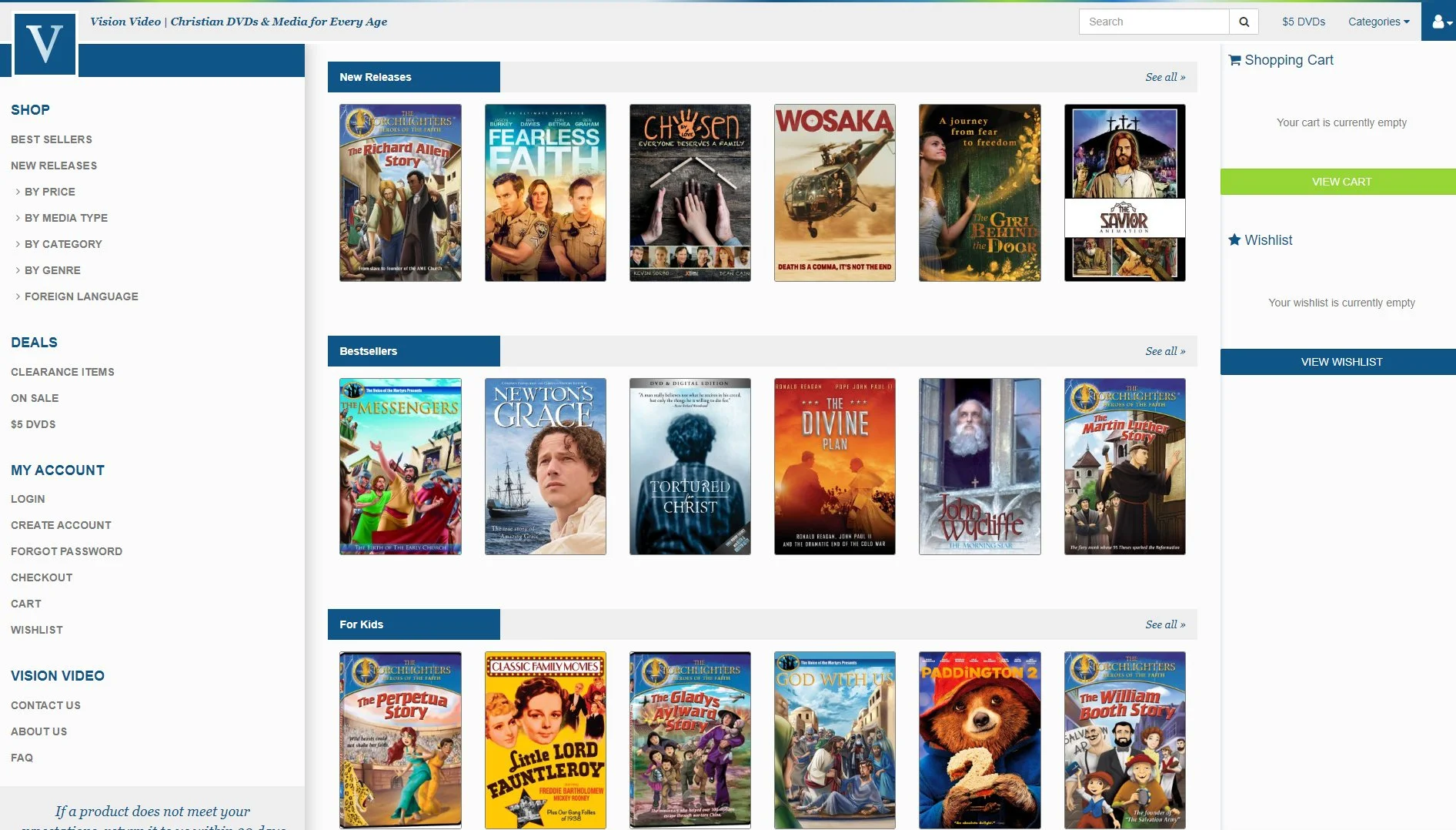Open Contact Us page

coord(45,705)
